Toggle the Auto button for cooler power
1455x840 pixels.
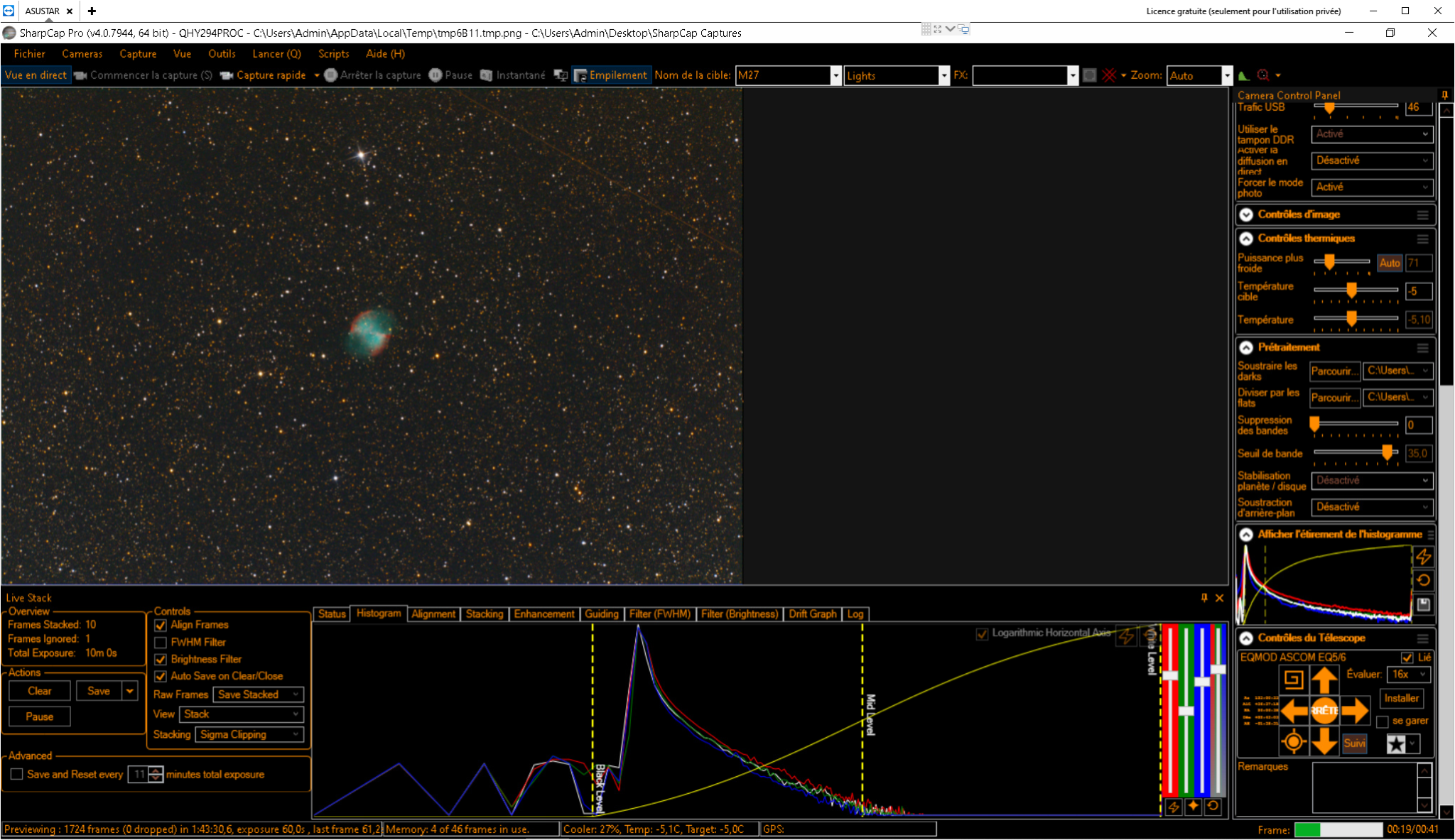point(1390,263)
